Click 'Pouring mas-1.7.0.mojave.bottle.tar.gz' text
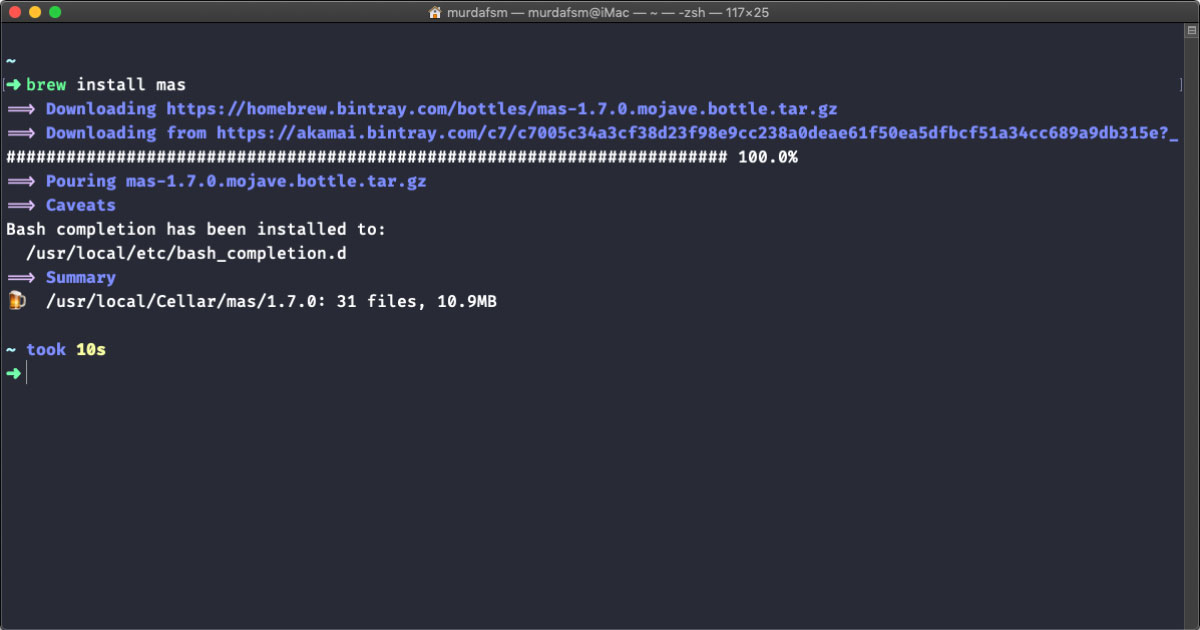 (x=236, y=181)
